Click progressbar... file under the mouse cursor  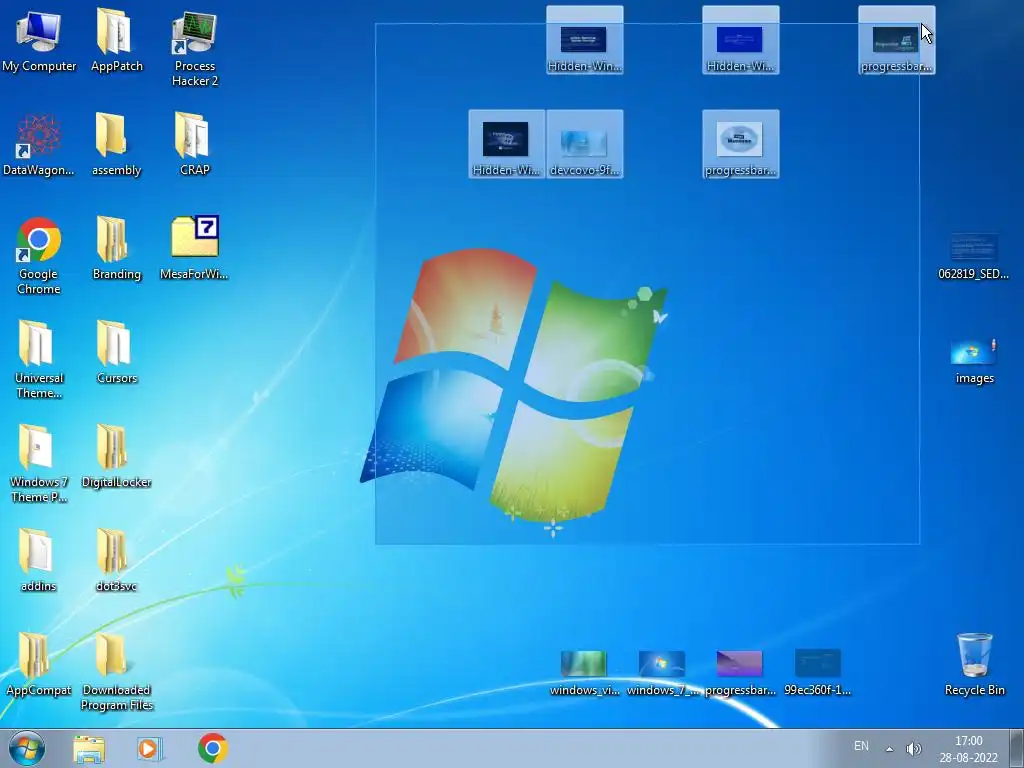897,40
